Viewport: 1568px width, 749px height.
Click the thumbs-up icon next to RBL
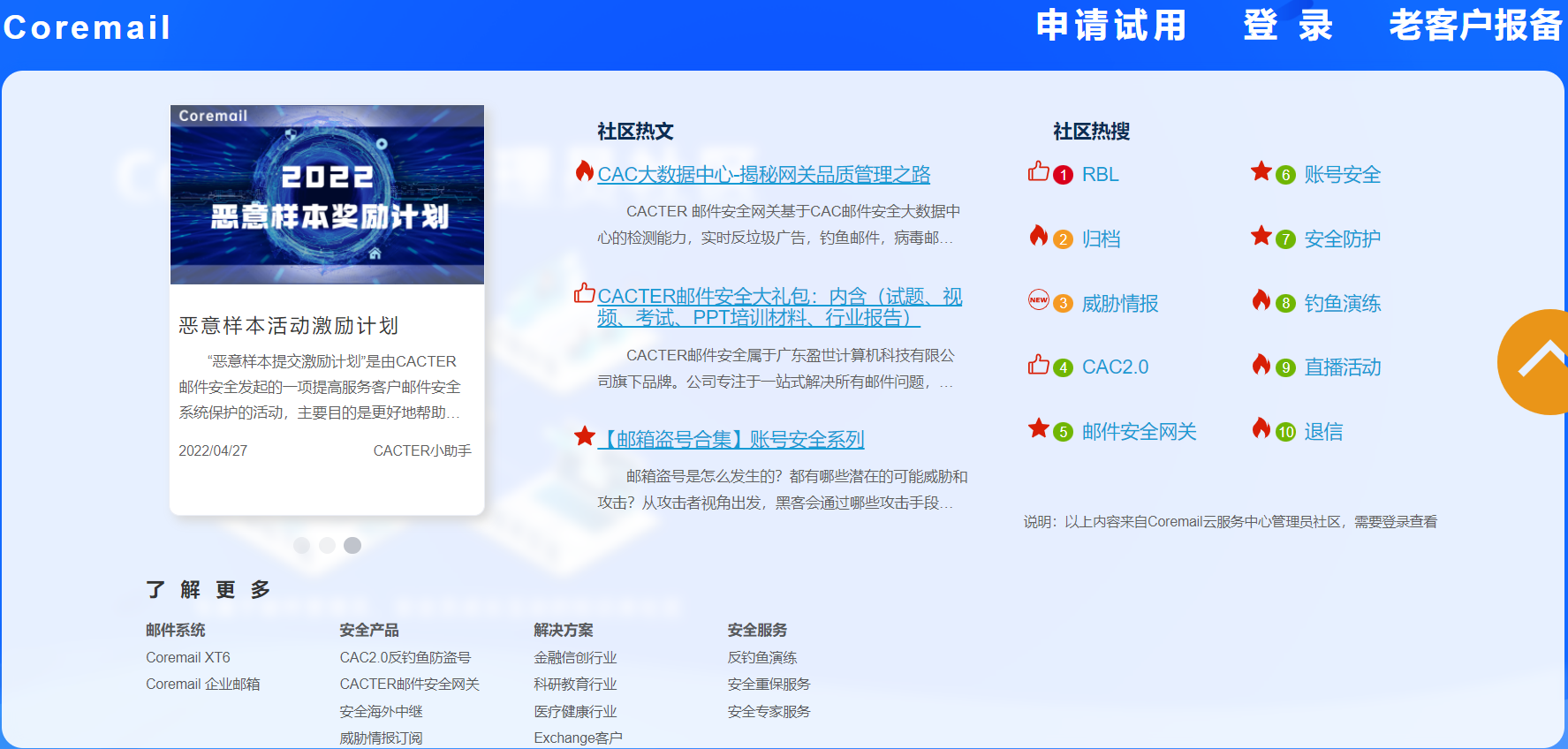coord(1038,171)
